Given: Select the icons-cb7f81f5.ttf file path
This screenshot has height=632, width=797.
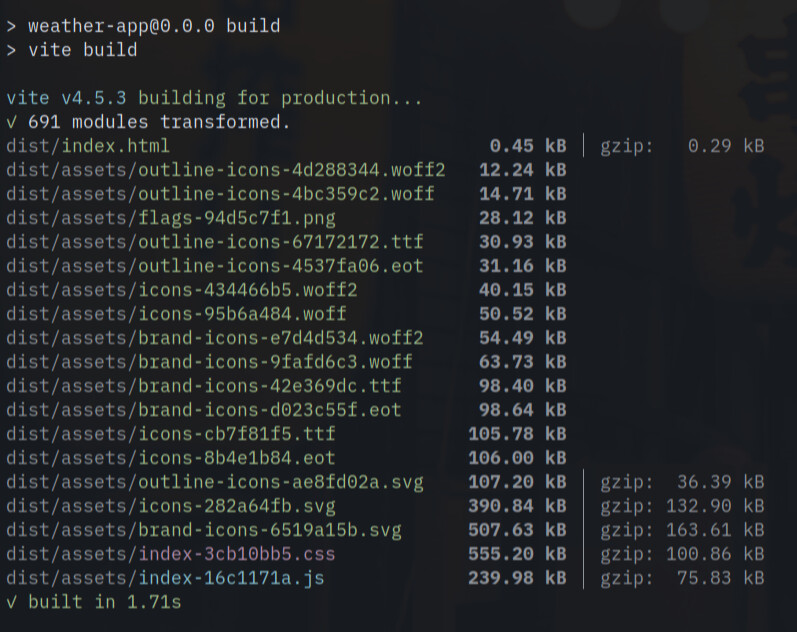Looking at the screenshot, I should [171, 434].
